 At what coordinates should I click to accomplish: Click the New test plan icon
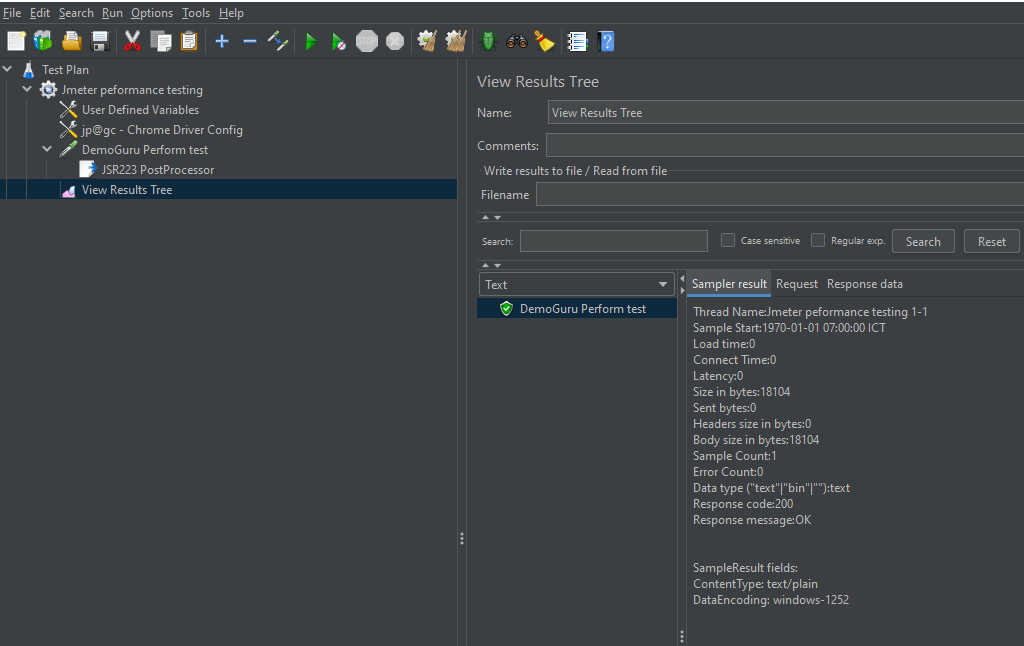coord(16,41)
